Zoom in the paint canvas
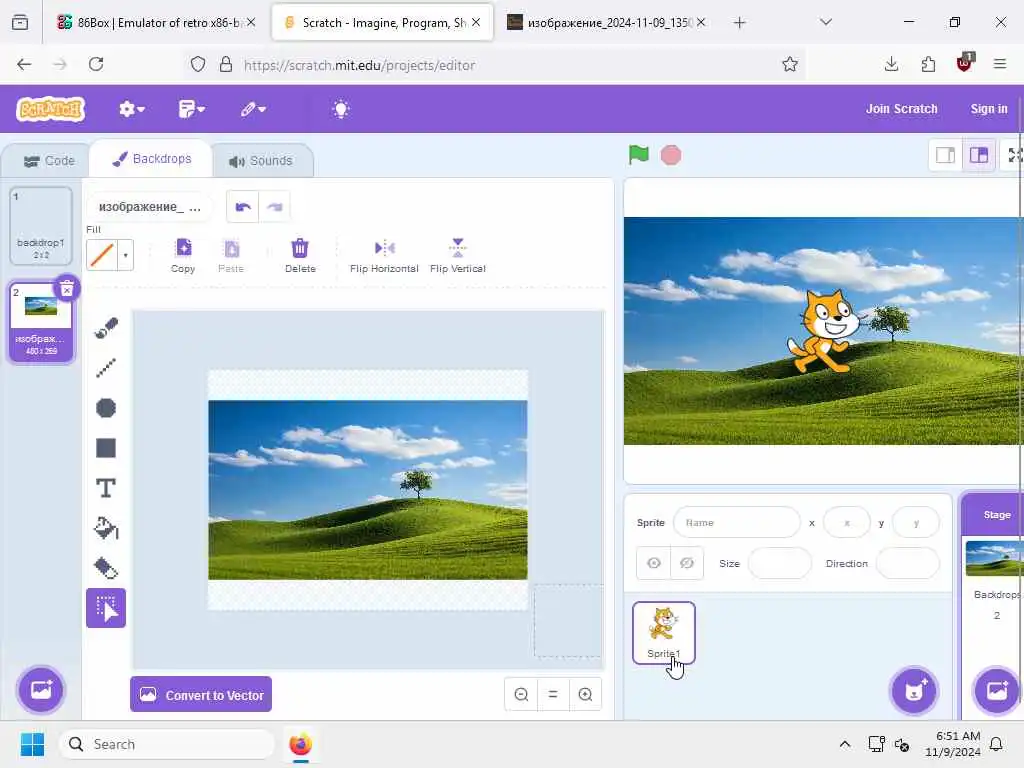Image resolution: width=1024 pixels, height=768 pixels. coord(585,694)
